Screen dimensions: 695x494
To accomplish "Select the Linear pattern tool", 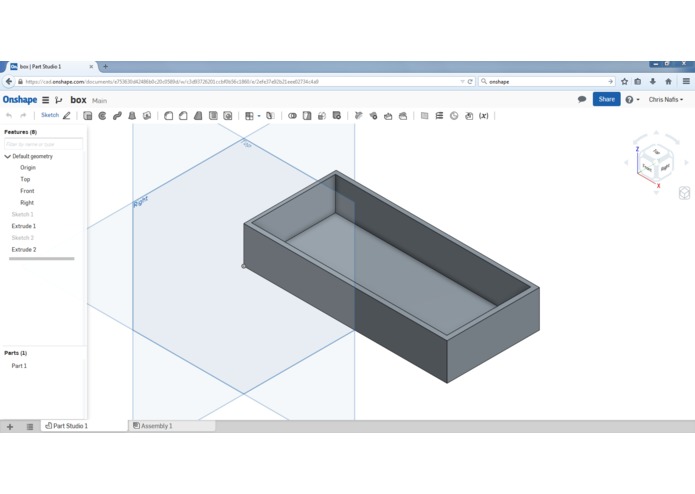I will tap(249, 116).
